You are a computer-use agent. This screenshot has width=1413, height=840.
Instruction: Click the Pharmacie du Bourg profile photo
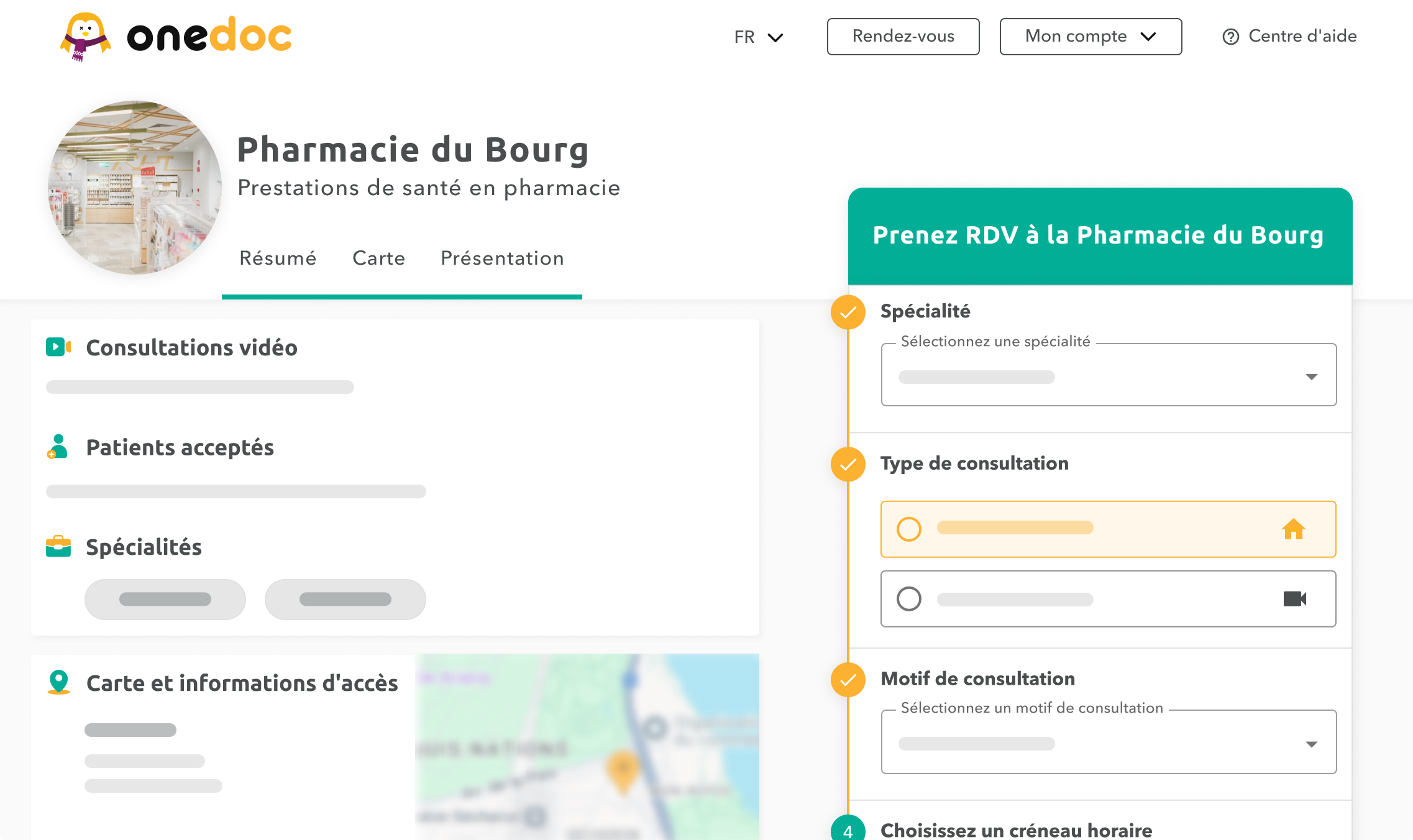pyautogui.click(x=135, y=188)
